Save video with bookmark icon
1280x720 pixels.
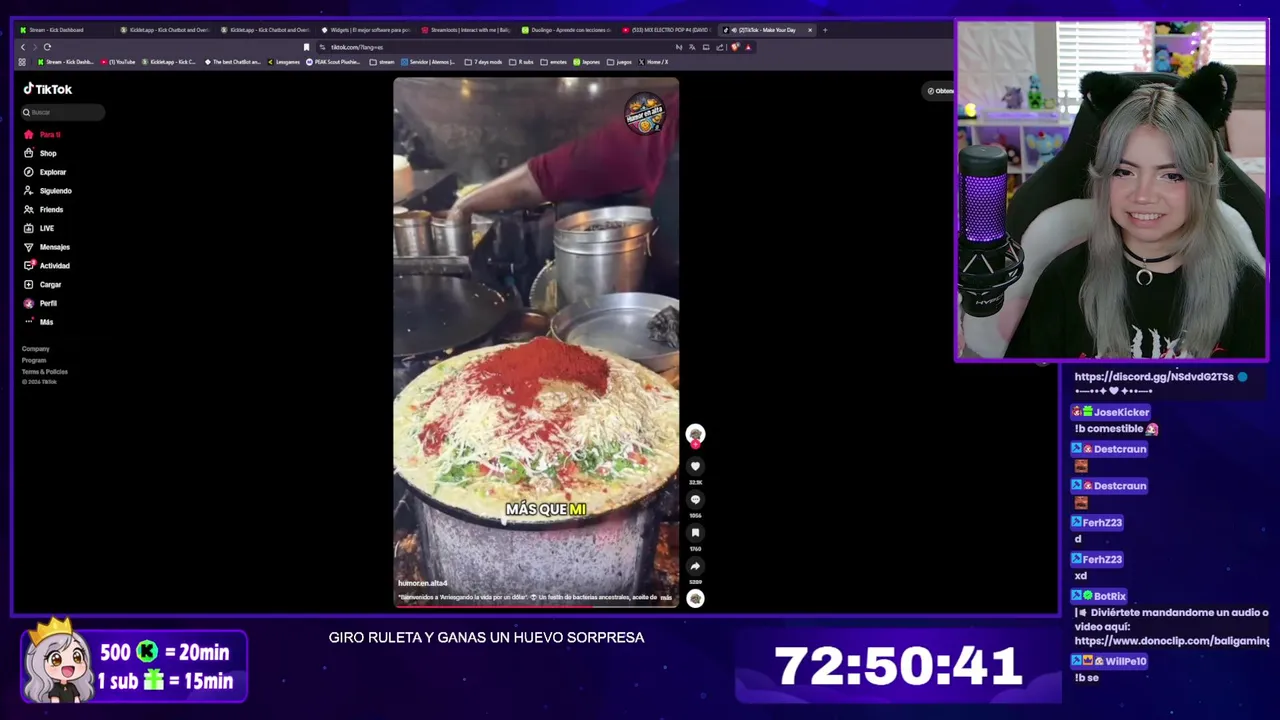695,533
